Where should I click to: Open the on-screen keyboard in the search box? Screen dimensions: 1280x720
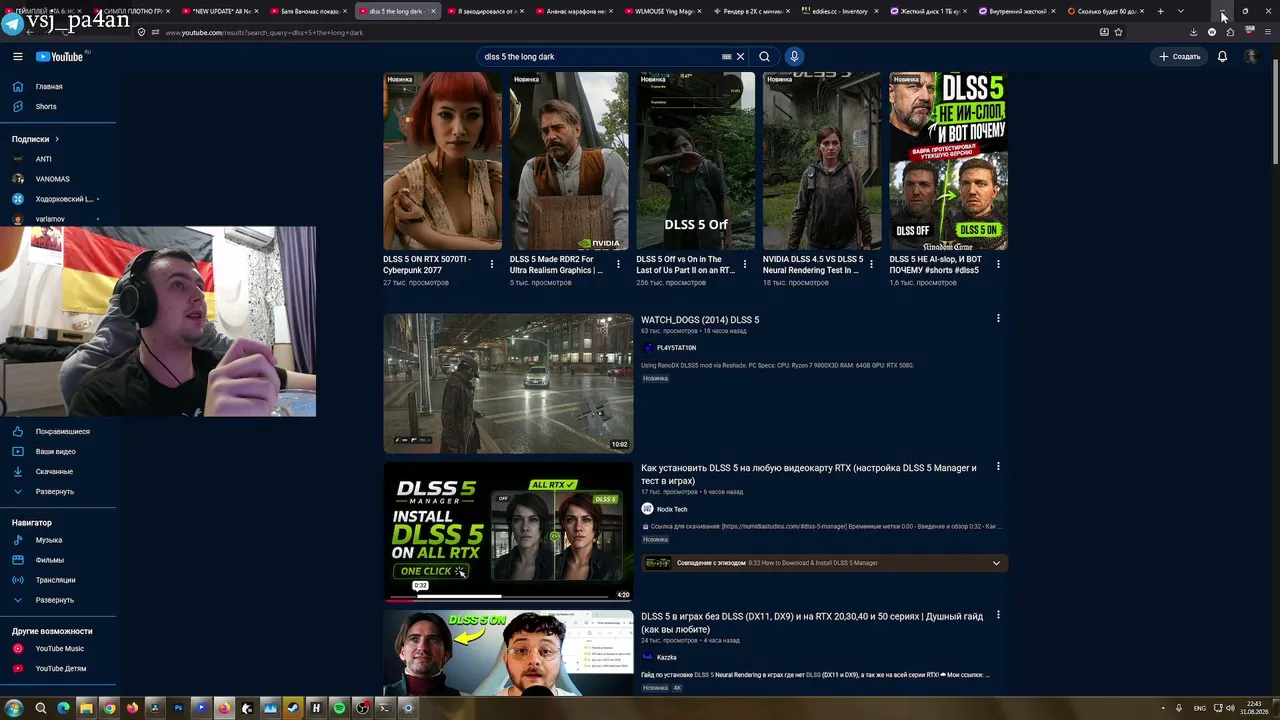726,57
